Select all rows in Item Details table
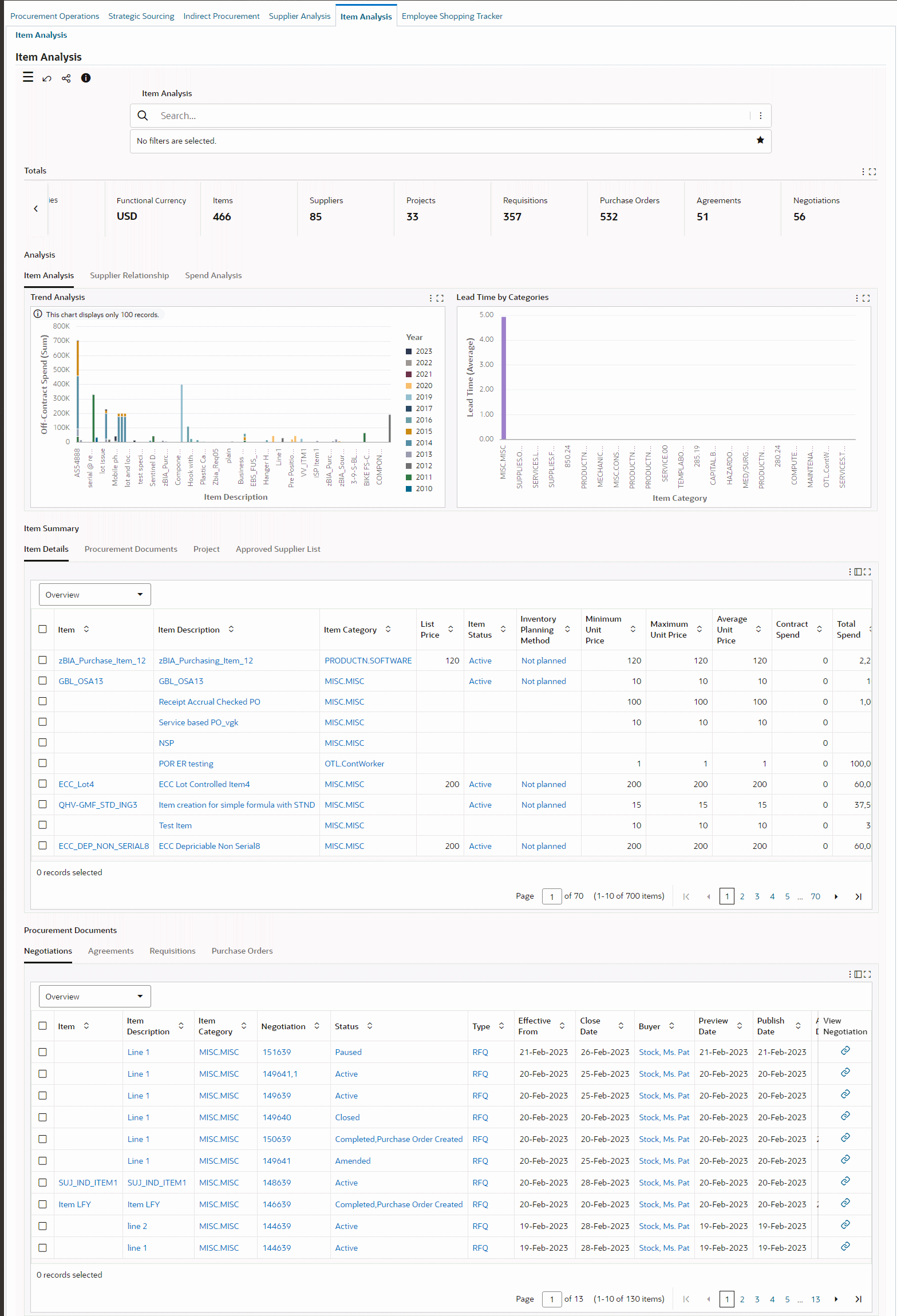This screenshot has width=897, height=1316. pyautogui.click(x=42, y=629)
